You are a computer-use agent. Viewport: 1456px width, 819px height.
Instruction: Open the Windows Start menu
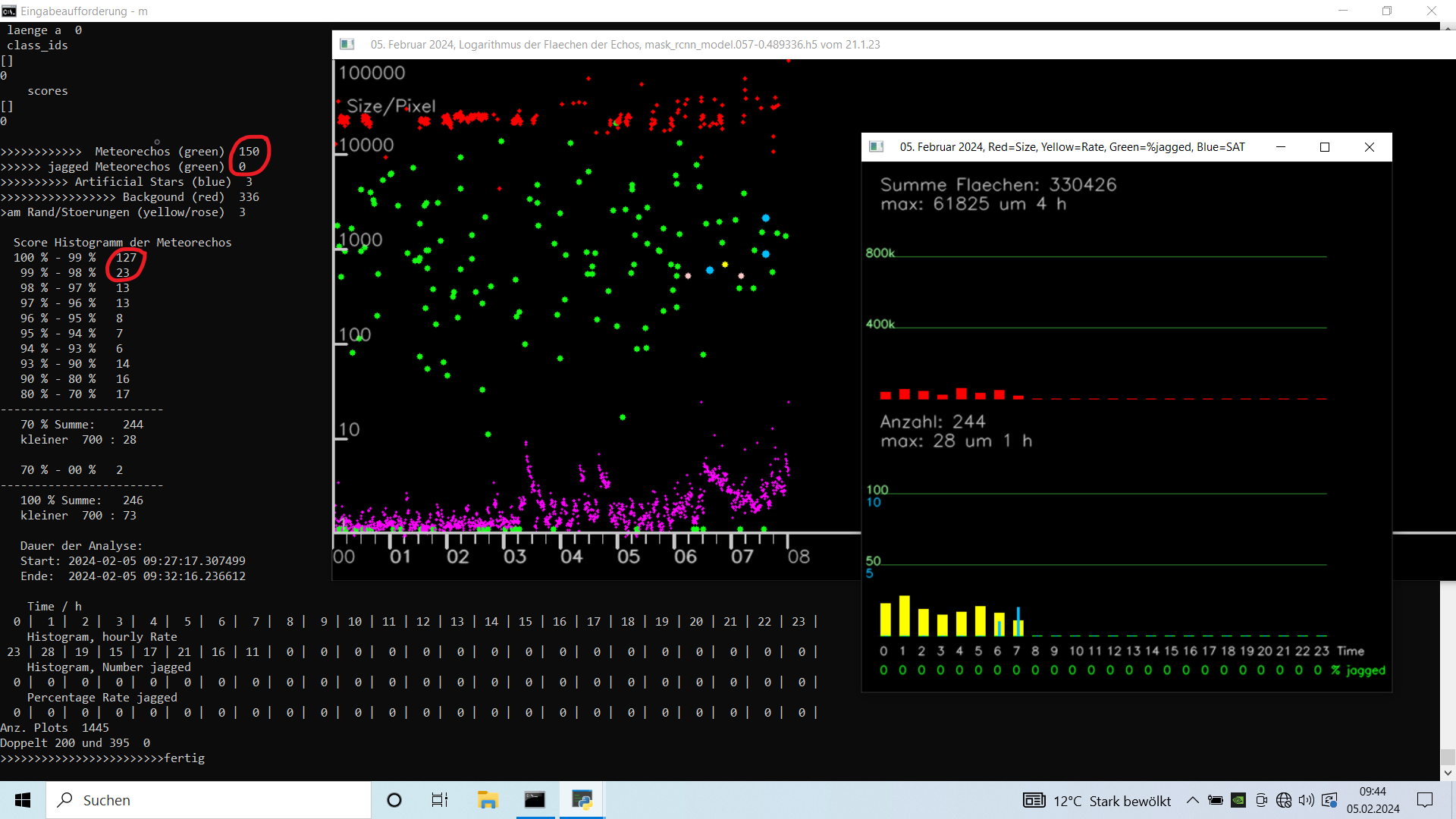pyautogui.click(x=23, y=800)
